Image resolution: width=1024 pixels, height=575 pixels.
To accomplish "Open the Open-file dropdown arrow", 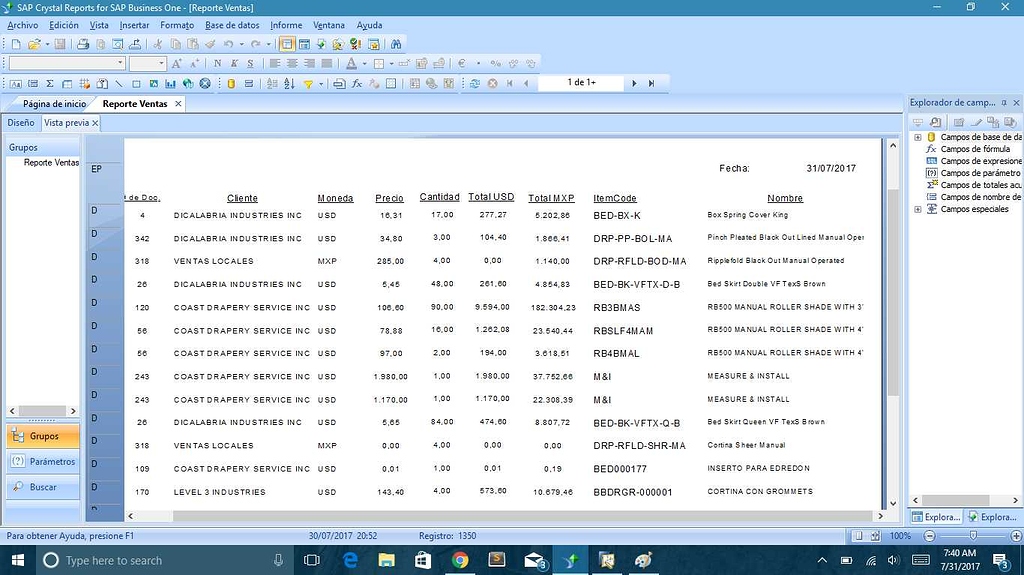I will (47, 44).
